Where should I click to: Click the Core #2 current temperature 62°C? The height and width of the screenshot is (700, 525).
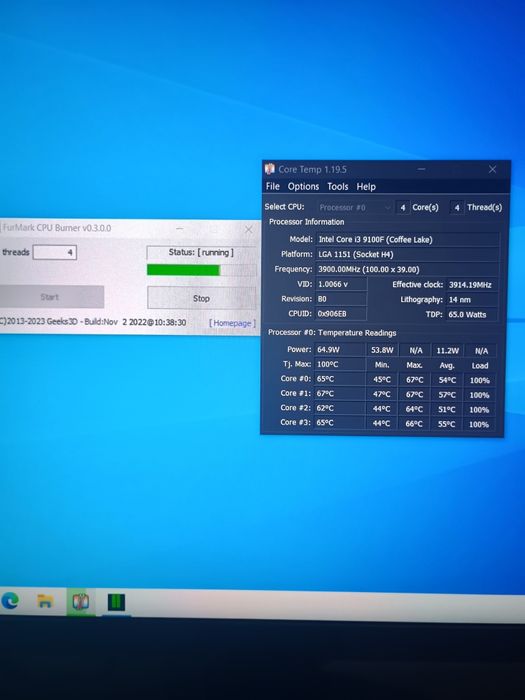point(339,408)
